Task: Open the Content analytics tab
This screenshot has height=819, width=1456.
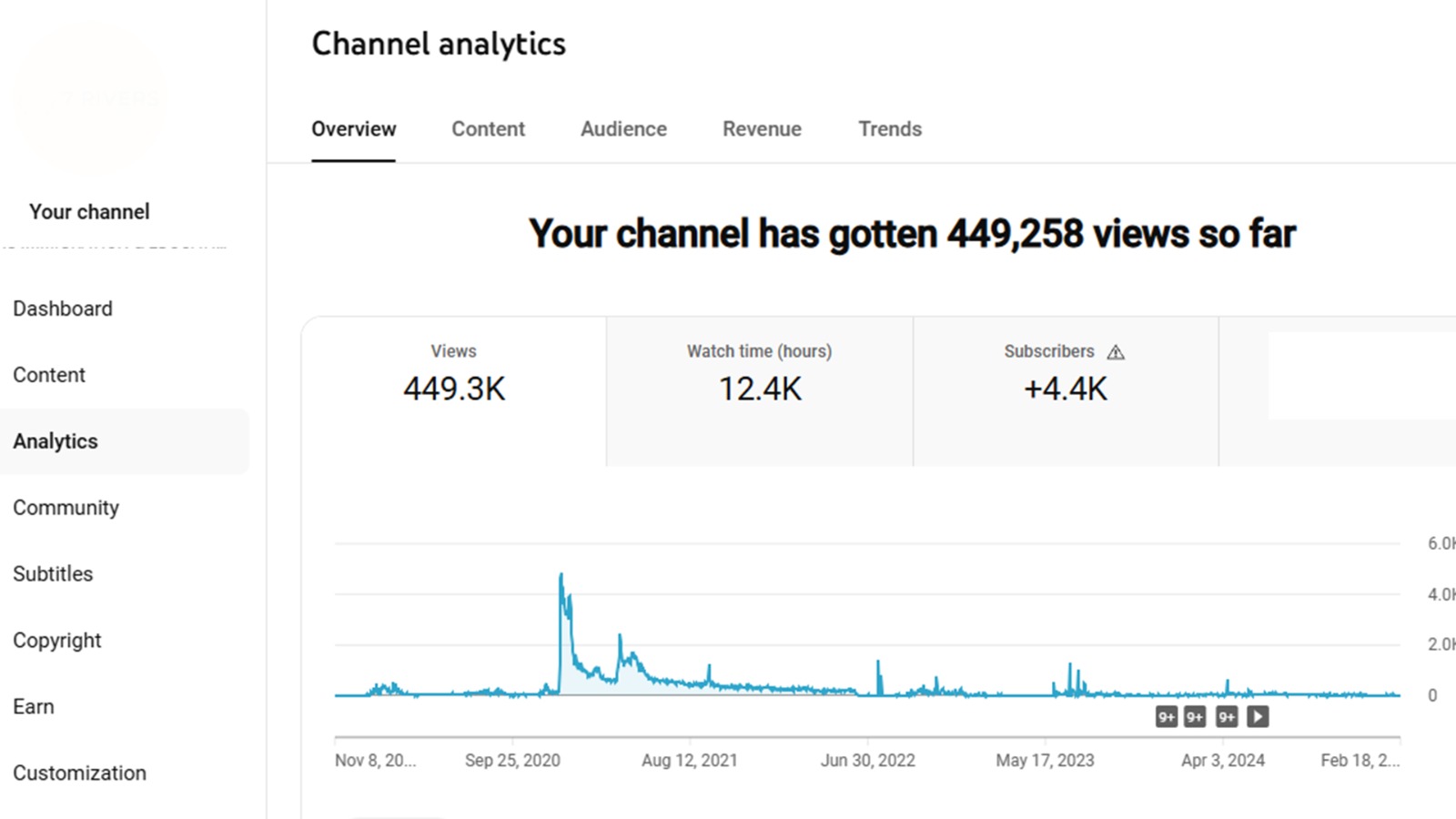Action: pyautogui.click(x=488, y=129)
